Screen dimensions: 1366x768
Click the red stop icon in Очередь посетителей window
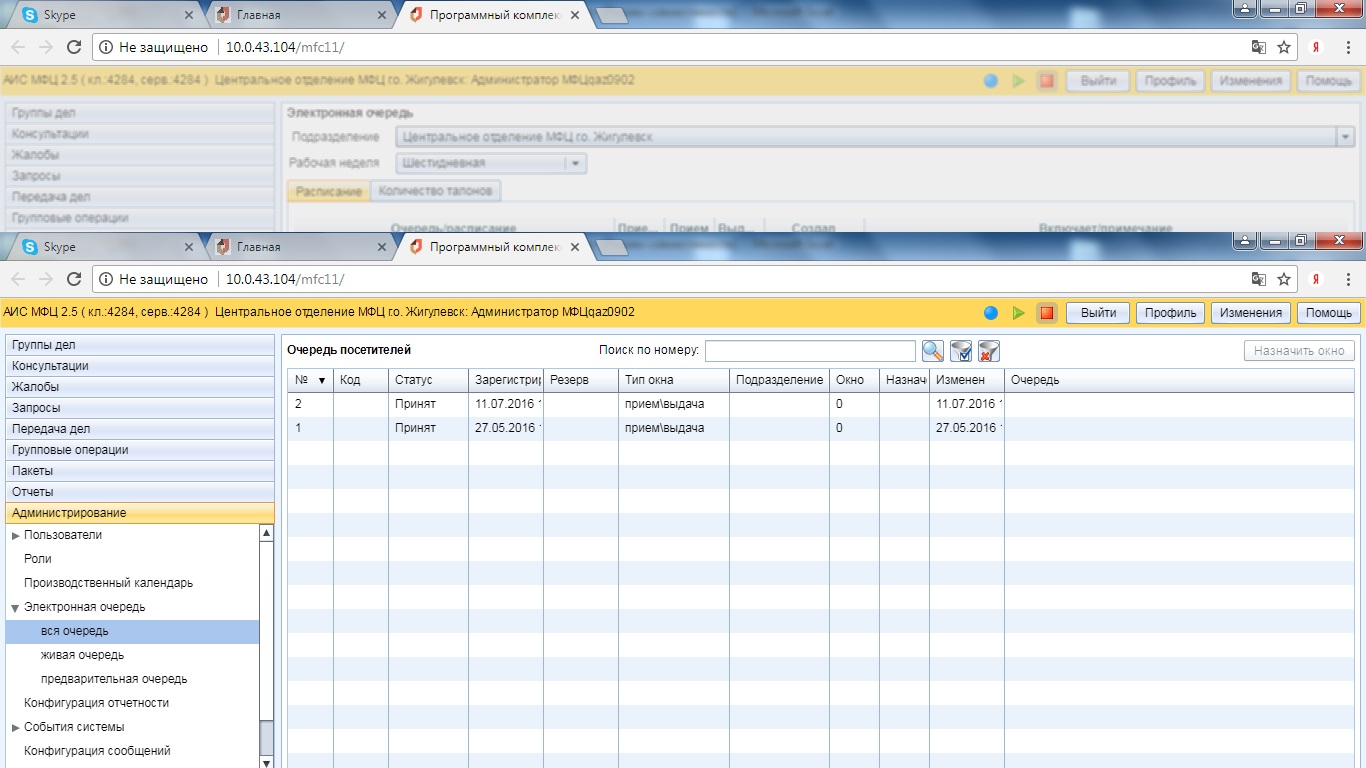point(1047,313)
